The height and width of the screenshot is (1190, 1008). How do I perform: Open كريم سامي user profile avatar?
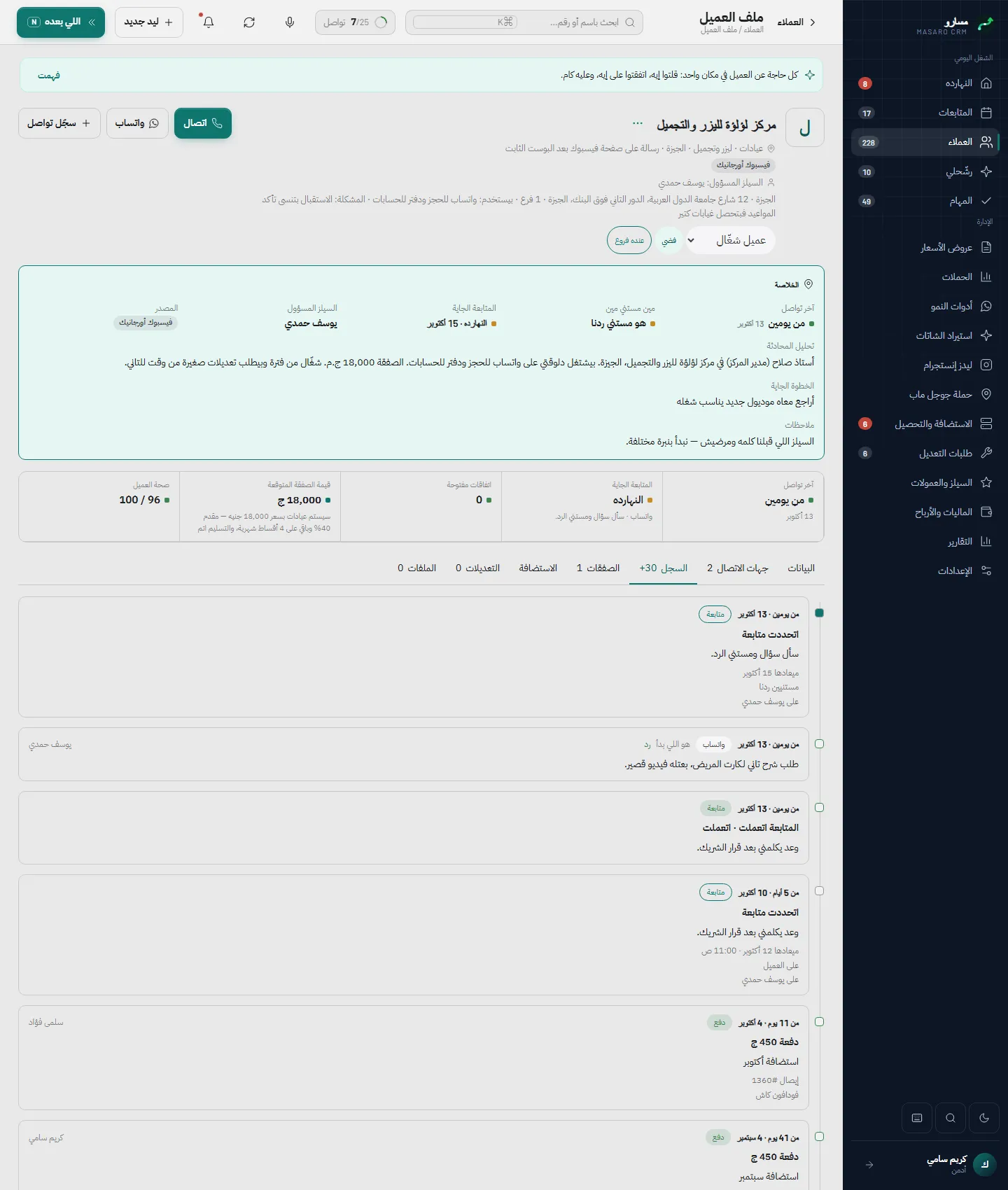(985, 1164)
